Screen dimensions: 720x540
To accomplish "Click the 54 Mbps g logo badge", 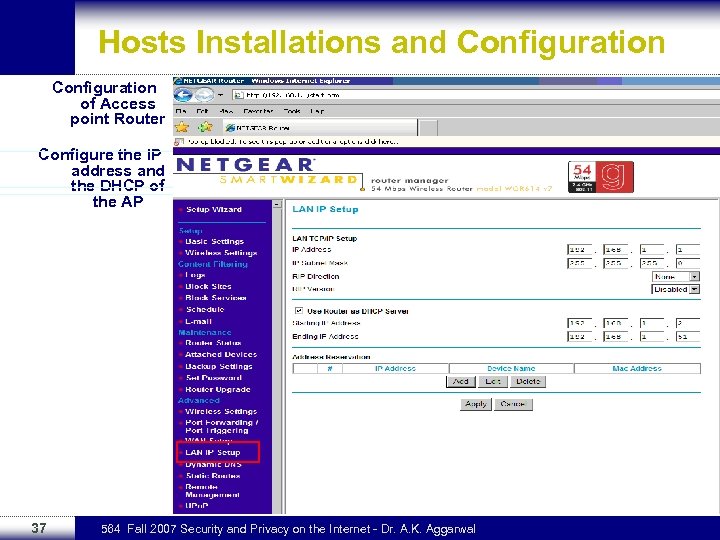I will pyautogui.click(x=601, y=177).
